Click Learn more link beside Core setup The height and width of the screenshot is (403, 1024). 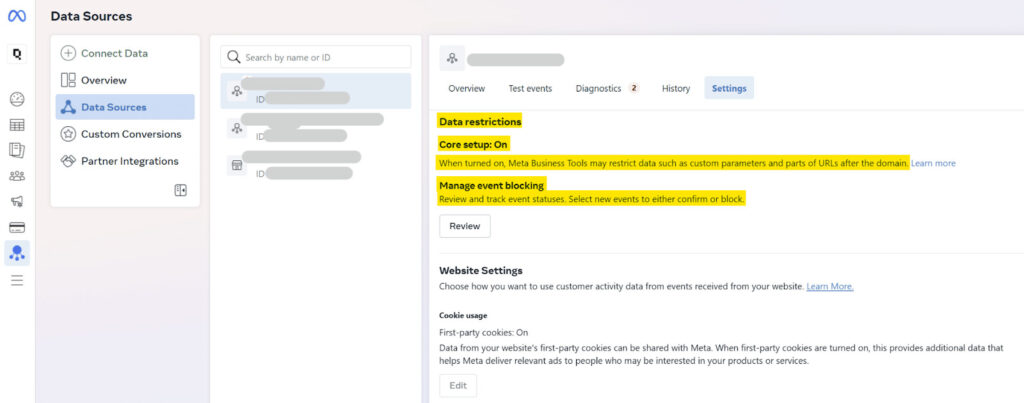[x=932, y=163]
